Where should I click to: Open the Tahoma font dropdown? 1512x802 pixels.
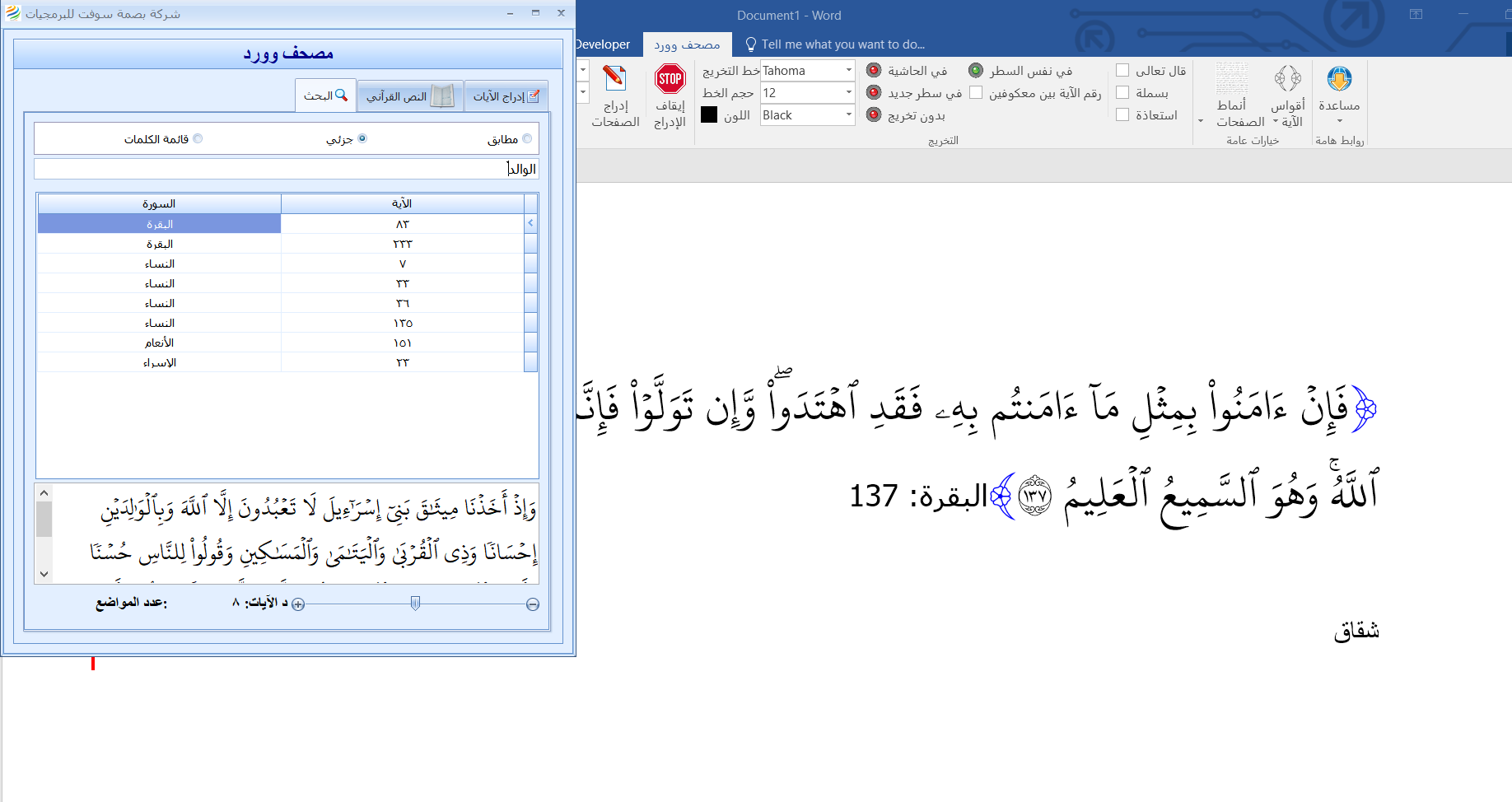coord(849,71)
